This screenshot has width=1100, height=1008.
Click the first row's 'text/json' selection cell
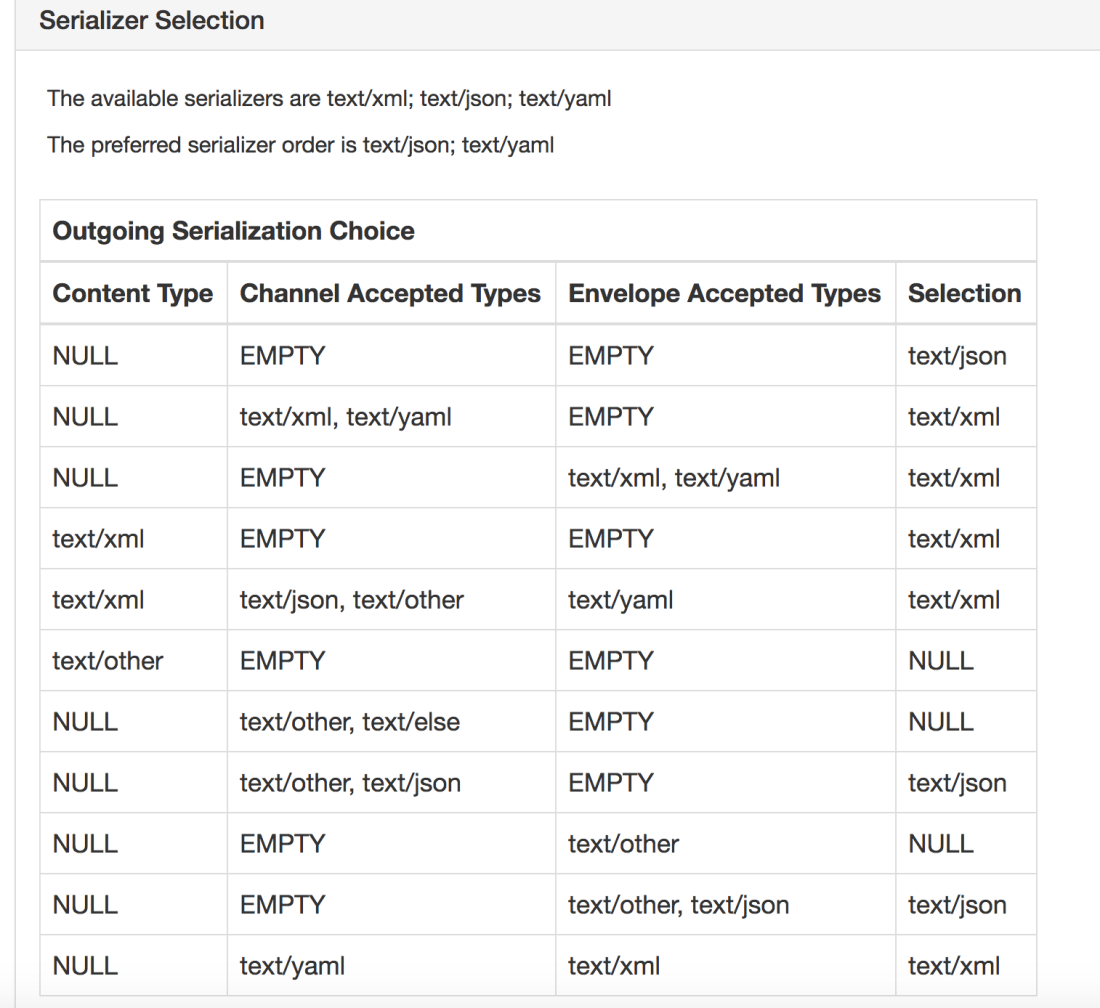[957, 356]
